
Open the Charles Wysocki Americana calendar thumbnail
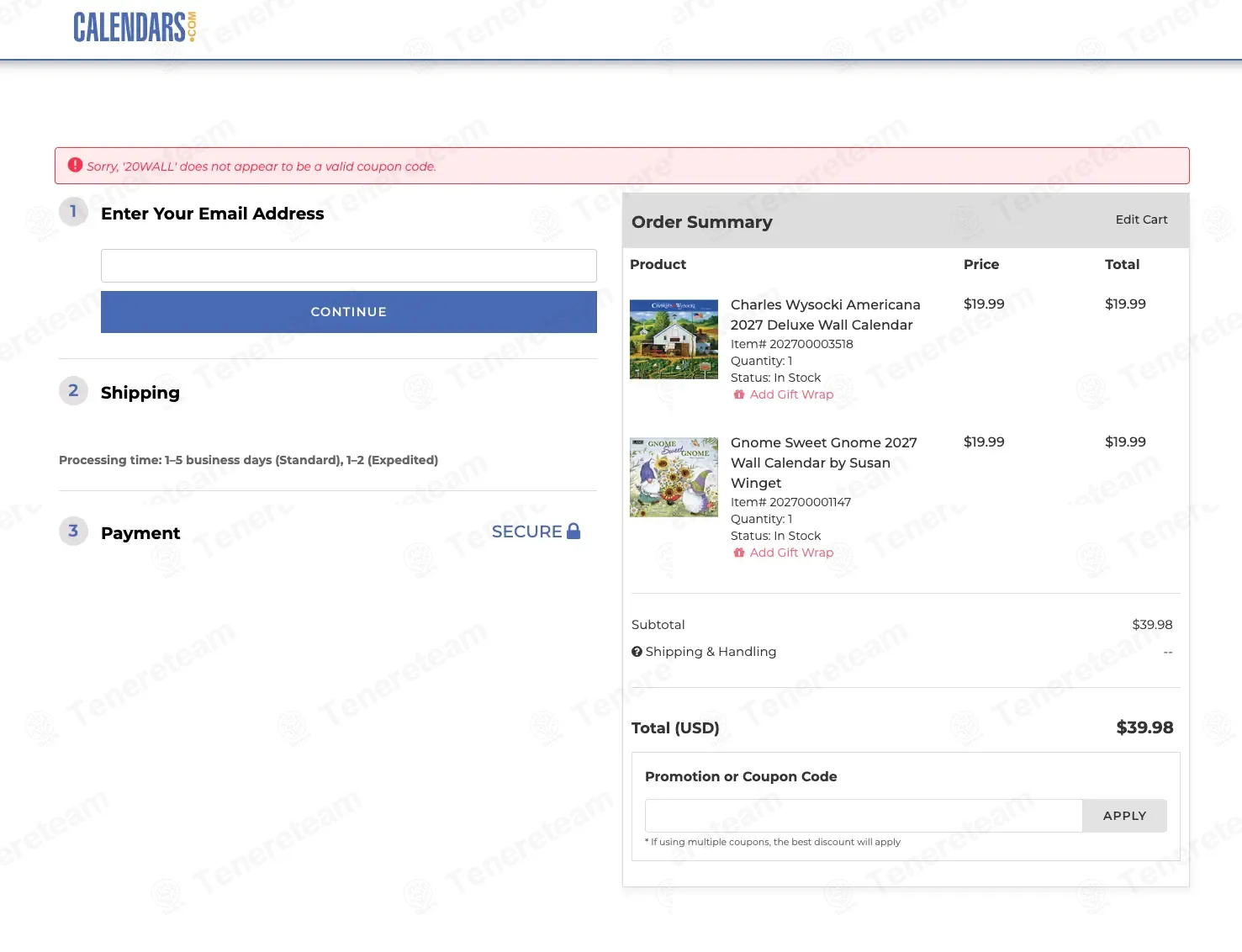coord(674,339)
